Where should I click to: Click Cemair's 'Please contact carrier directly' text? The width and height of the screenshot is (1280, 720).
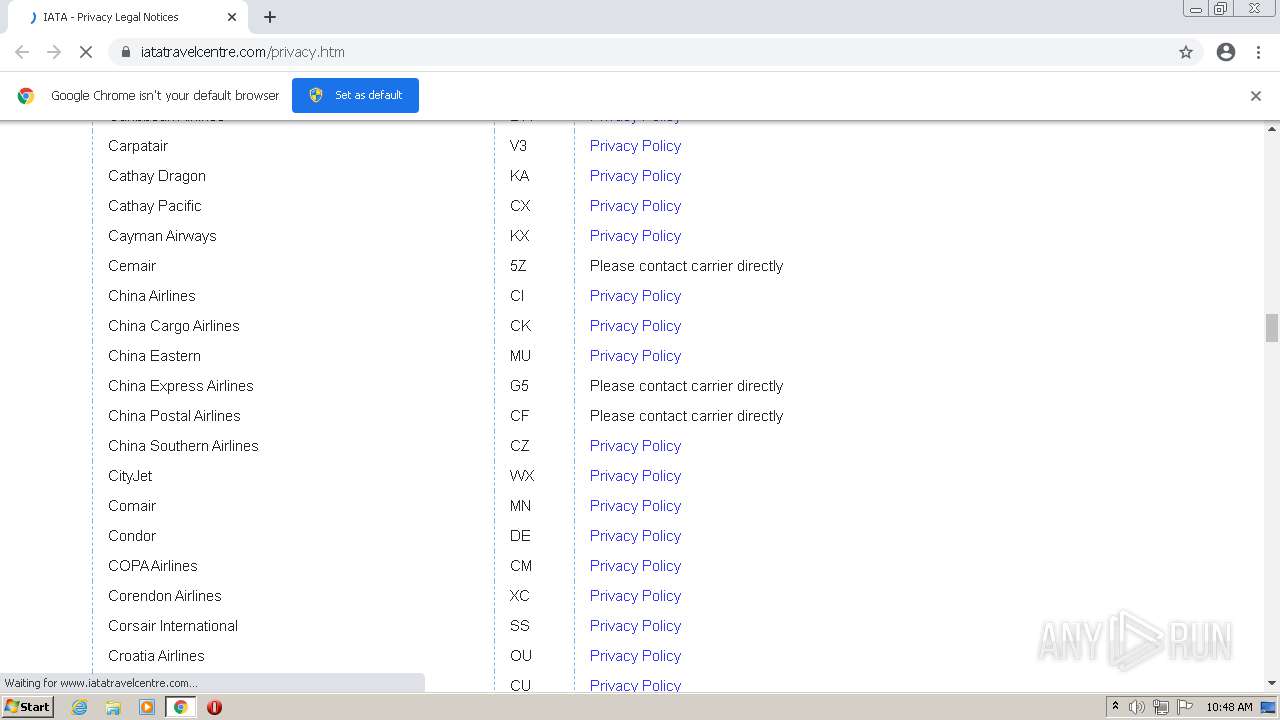[686, 266]
